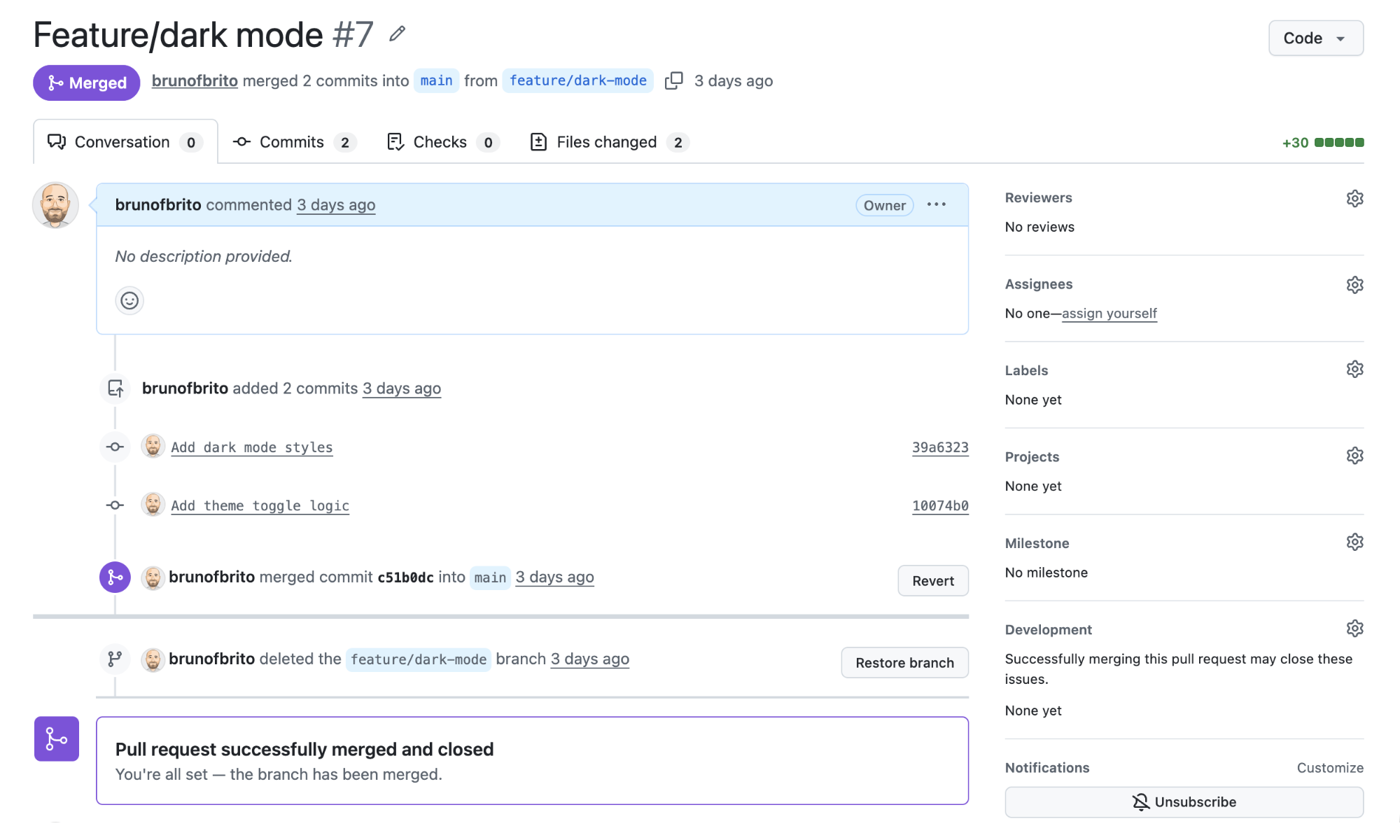Toggle notifications with Unsubscribe button
This screenshot has height=840, width=1400.
(x=1184, y=801)
